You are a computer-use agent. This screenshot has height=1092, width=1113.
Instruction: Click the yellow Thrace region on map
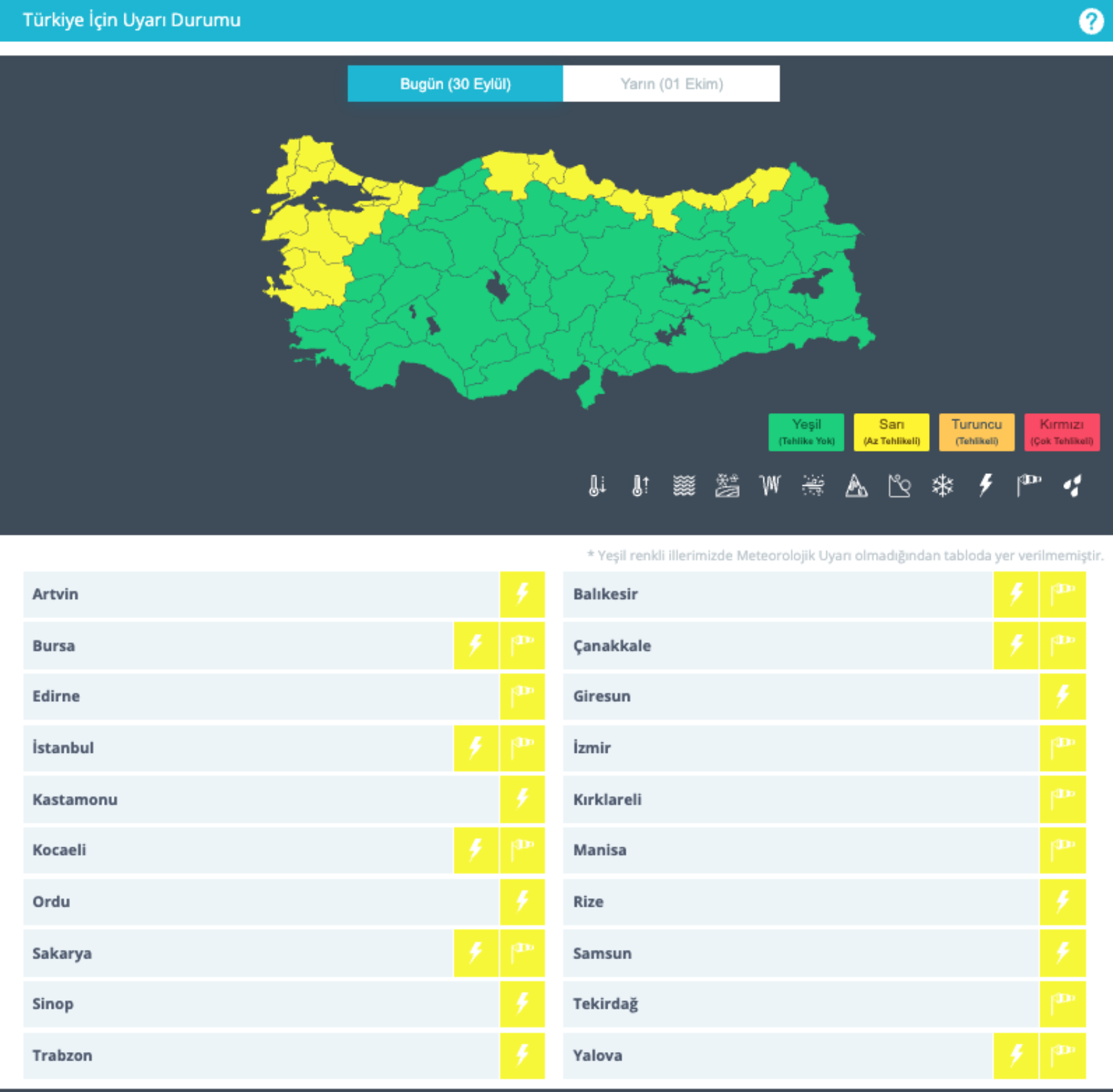[x=308, y=164]
